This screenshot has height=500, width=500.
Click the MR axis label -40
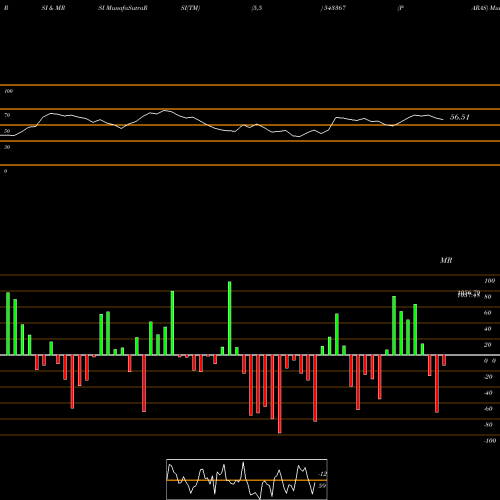click(x=488, y=393)
